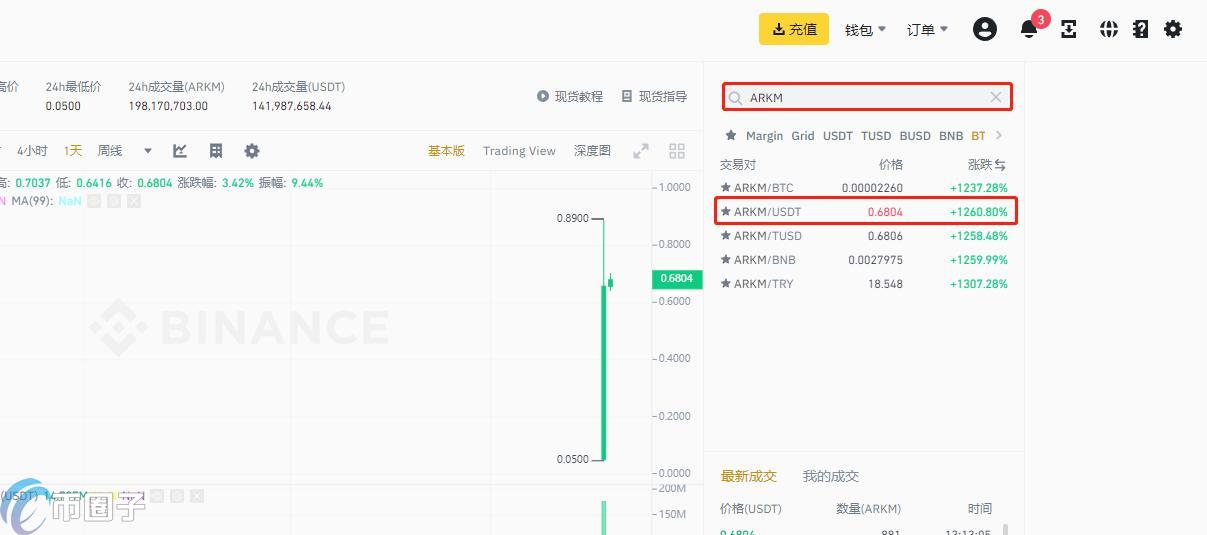Toggle 涨跌 column swap arrows icon
1207x535 pixels.
[x=1000, y=164]
